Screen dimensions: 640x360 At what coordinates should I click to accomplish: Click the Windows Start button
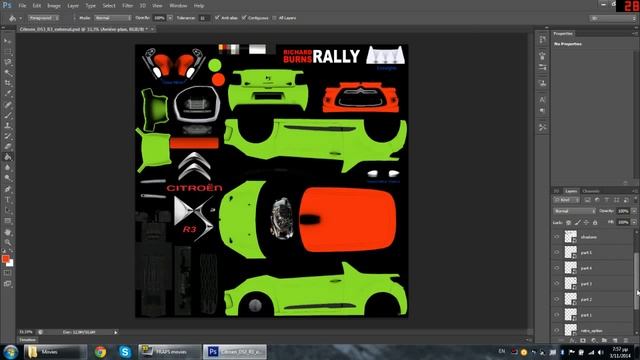[x=10, y=352]
